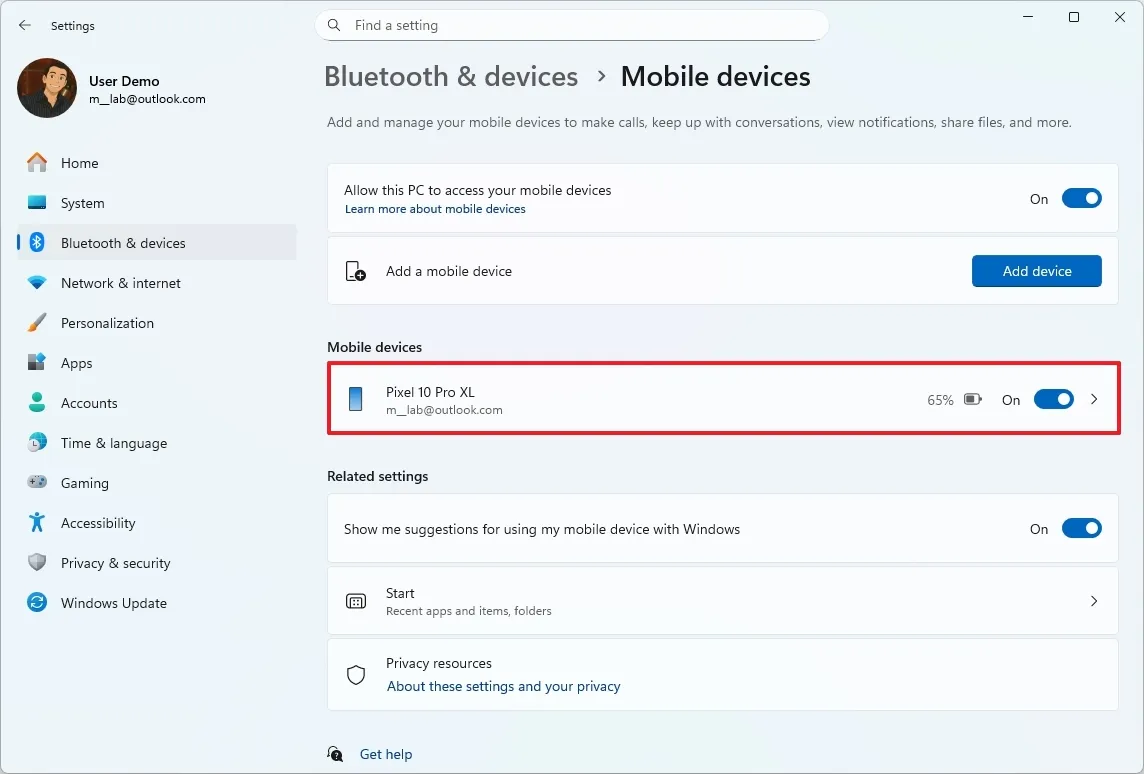
Task: Click the Find a setting search box
Action: tap(572, 25)
